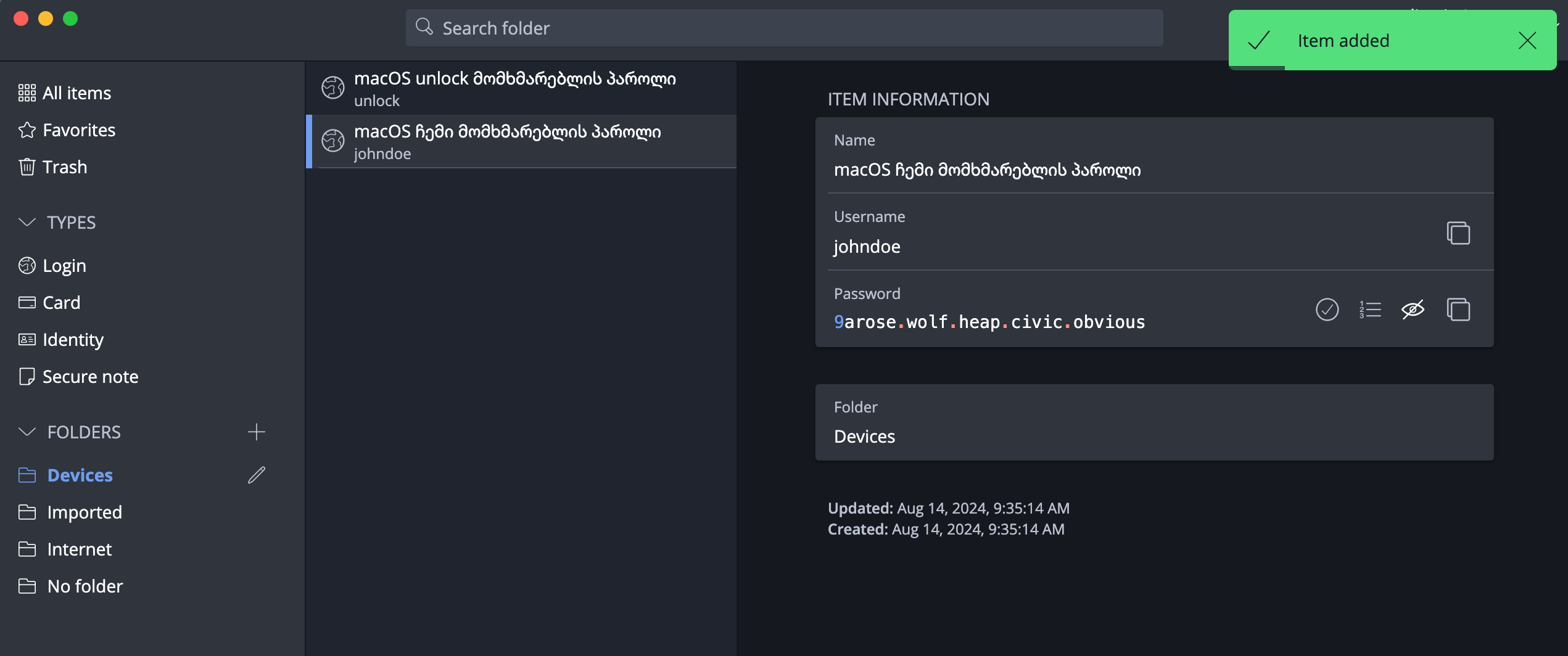The width and height of the screenshot is (1568, 656).
Task: Dismiss the Item added notification
Action: pyautogui.click(x=1528, y=41)
